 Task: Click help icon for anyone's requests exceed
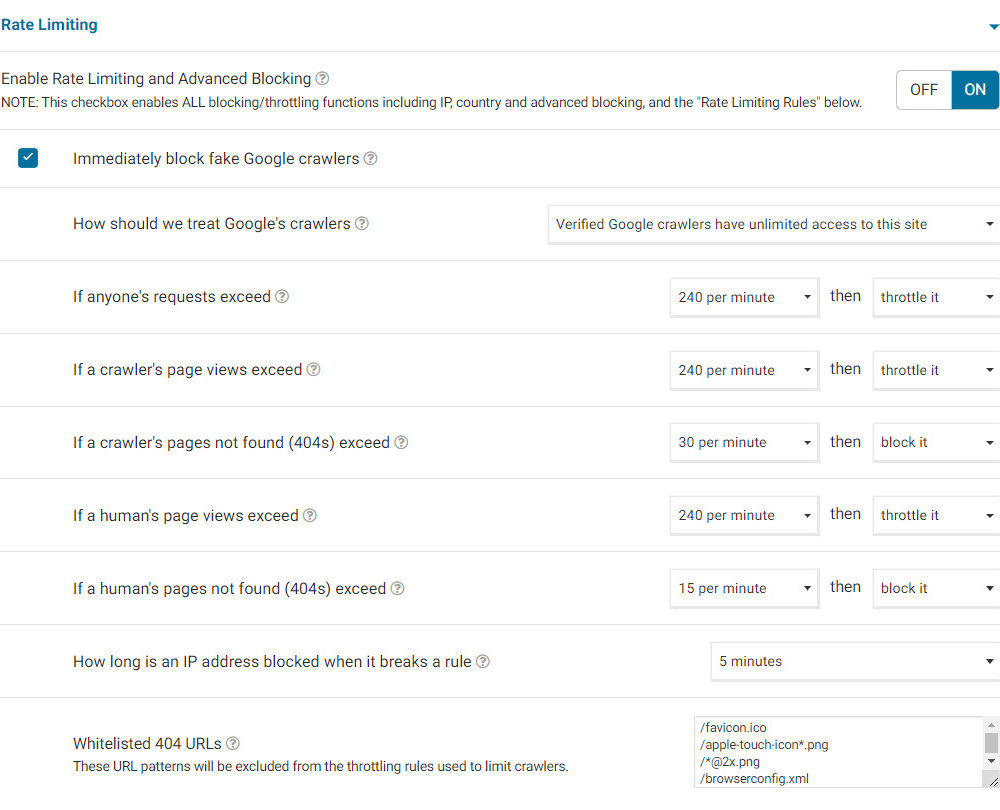coord(282,297)
